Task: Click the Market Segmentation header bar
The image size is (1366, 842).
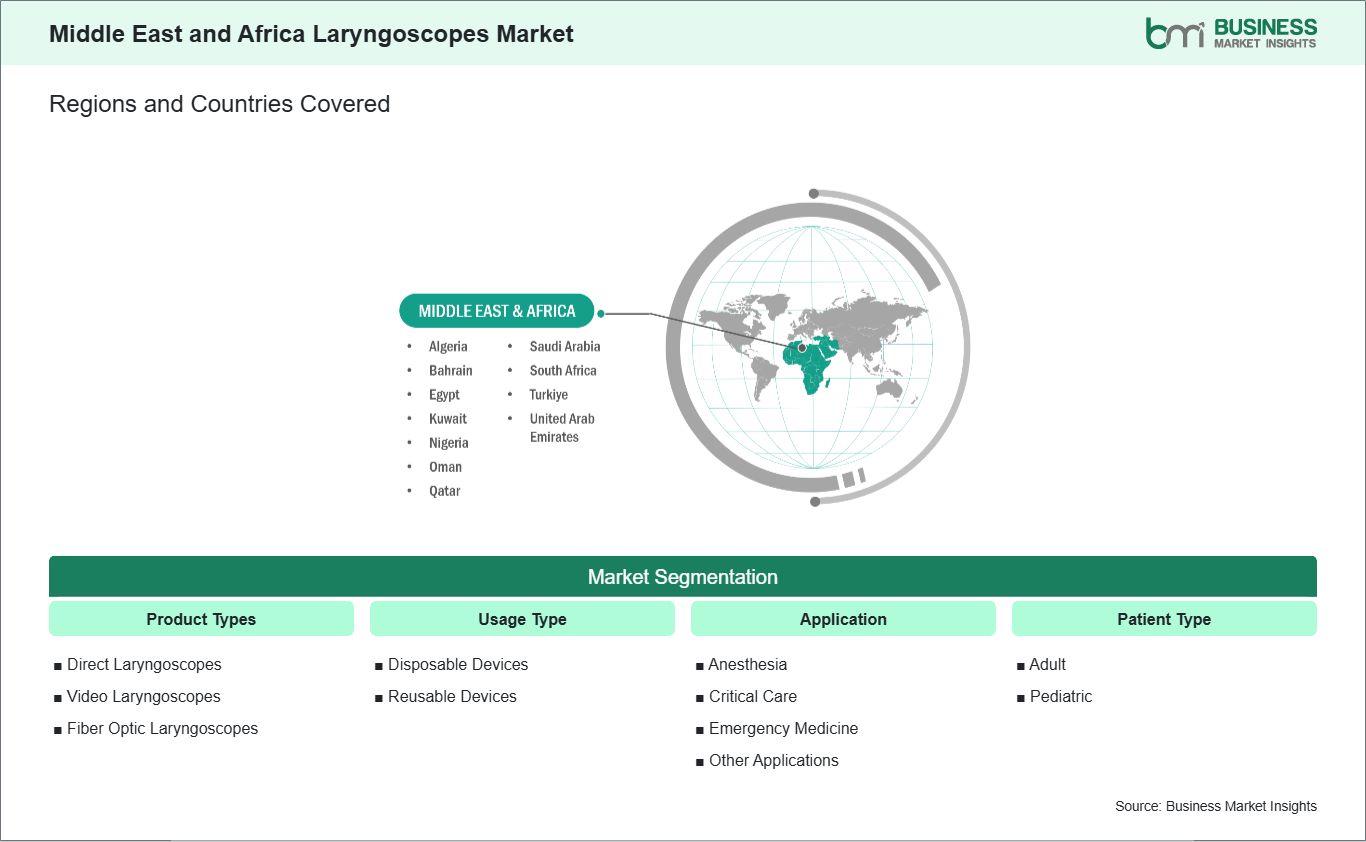Action: [683, 577]
